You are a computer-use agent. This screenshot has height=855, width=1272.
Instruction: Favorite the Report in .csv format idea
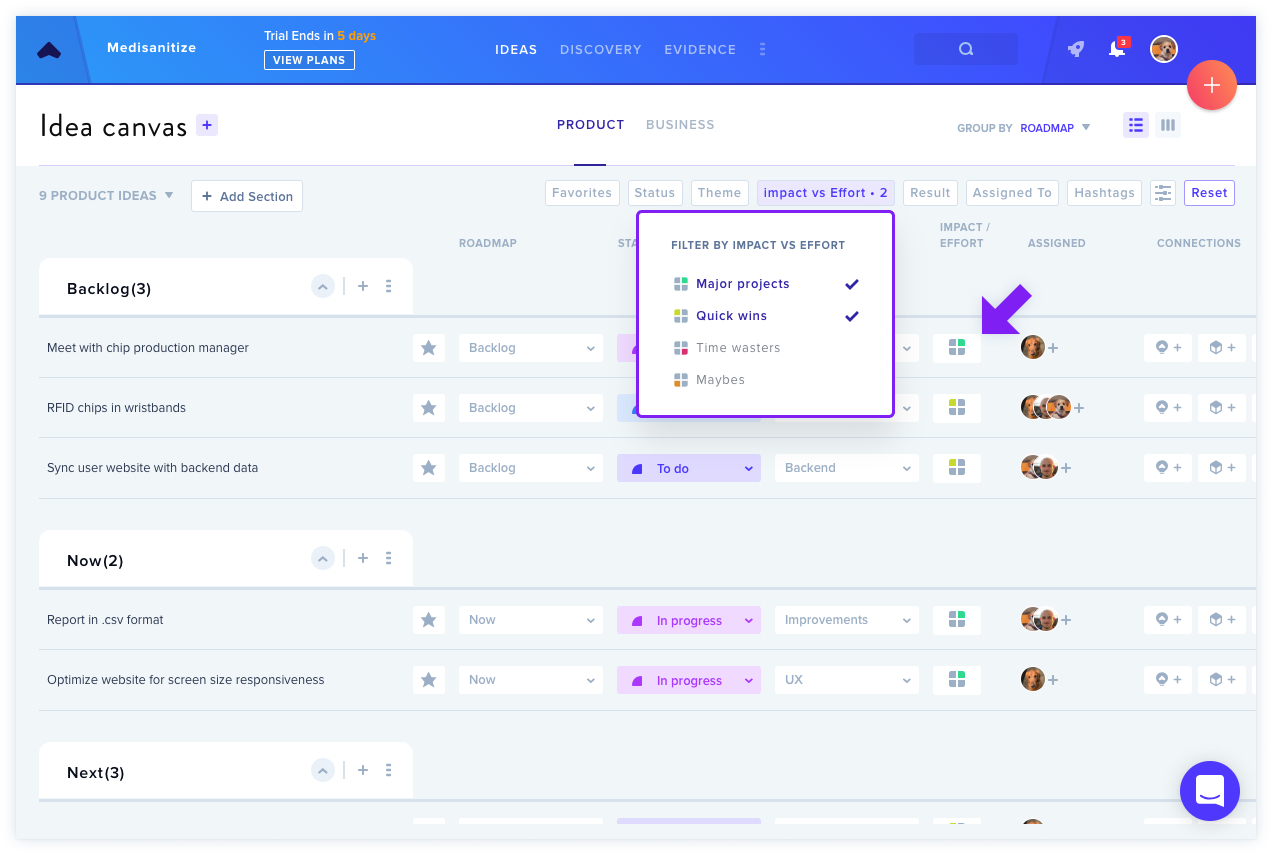429,620
